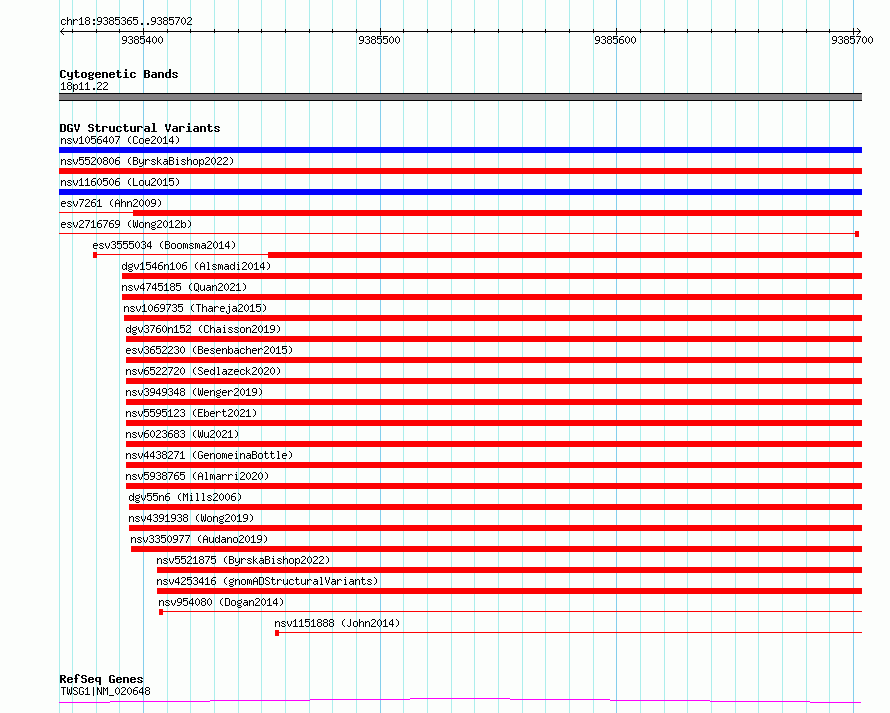This screenshot has height=713, width=890.
Task: Click the red bar under nsv4438271
Action: tap(494, 465)
